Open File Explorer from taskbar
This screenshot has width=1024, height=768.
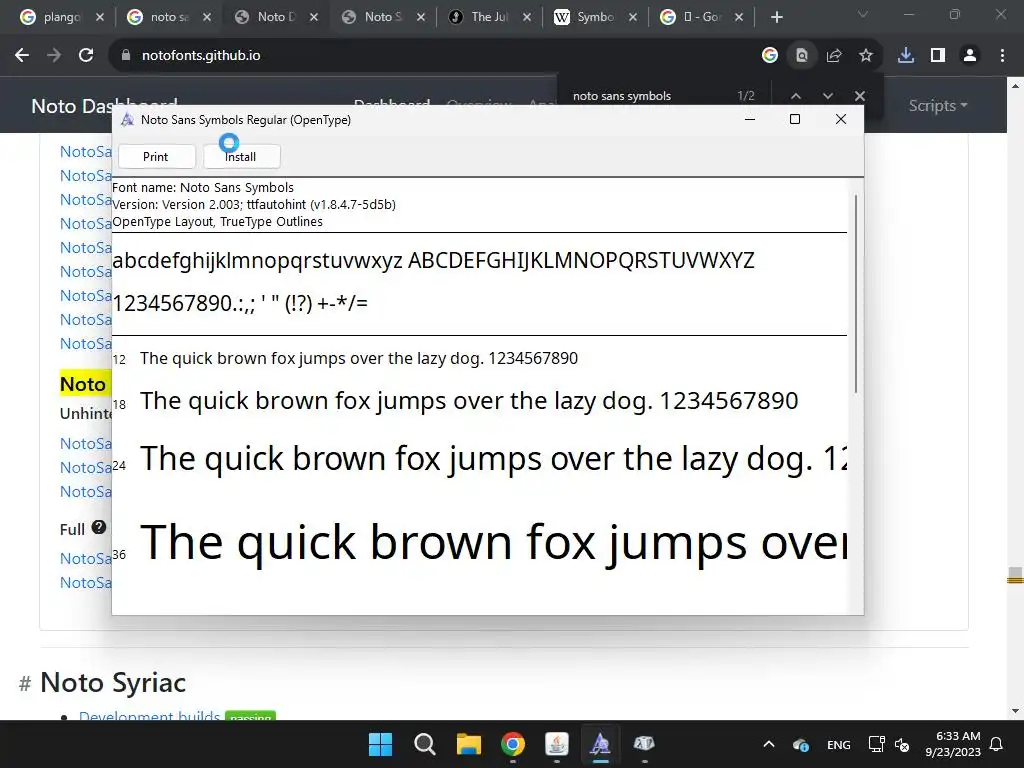click(468, 744)
